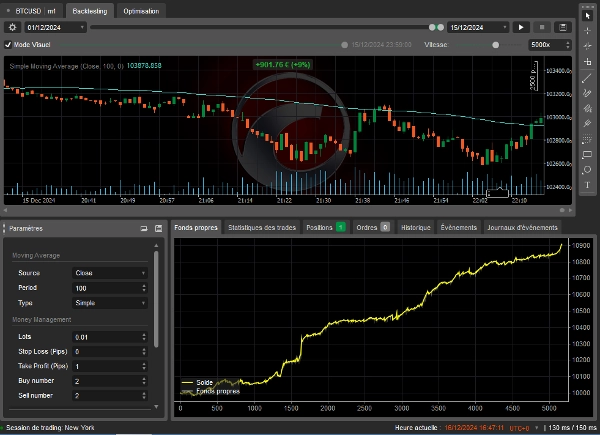Toggle the Mode Visuel checkbox
600x435 pixels.
click(8, 45)
